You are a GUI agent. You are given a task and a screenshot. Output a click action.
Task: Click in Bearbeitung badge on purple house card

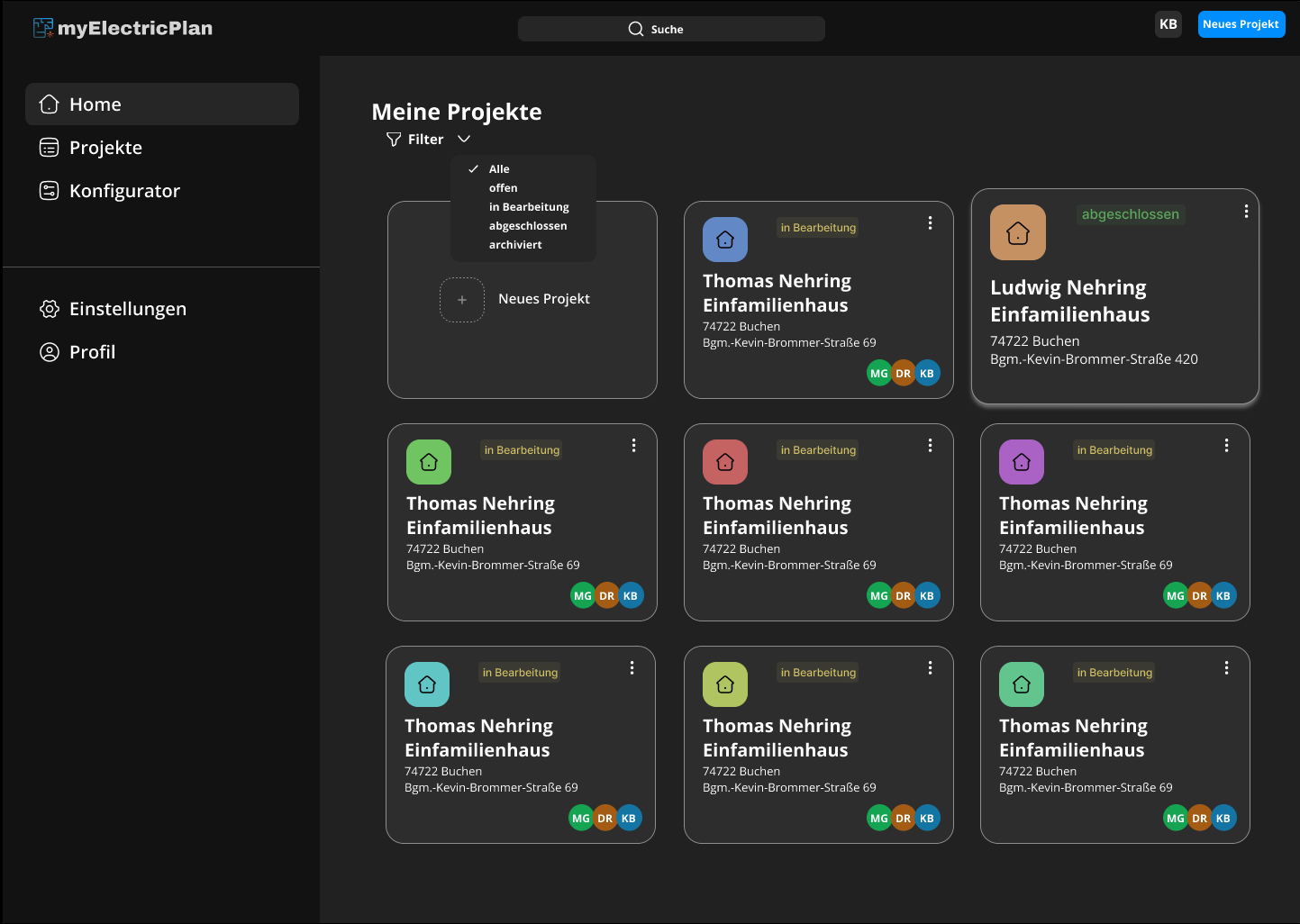pos(1114,450)
